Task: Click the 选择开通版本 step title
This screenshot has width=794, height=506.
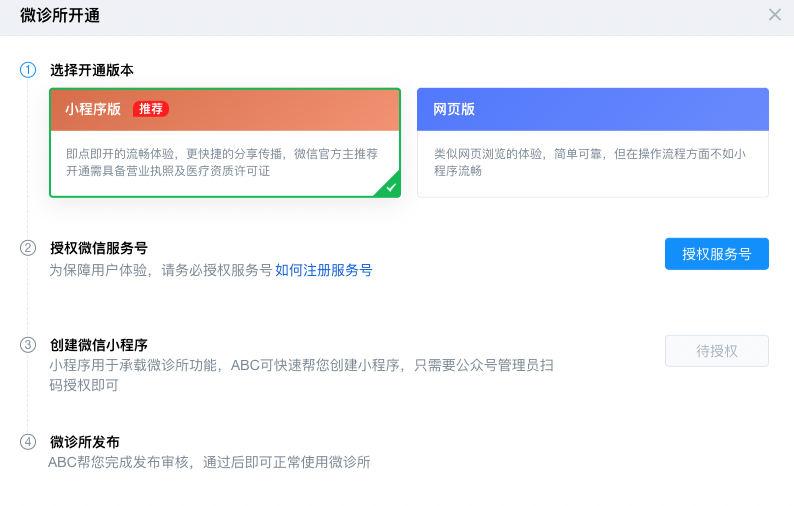Action: click(x=92, y=70)
